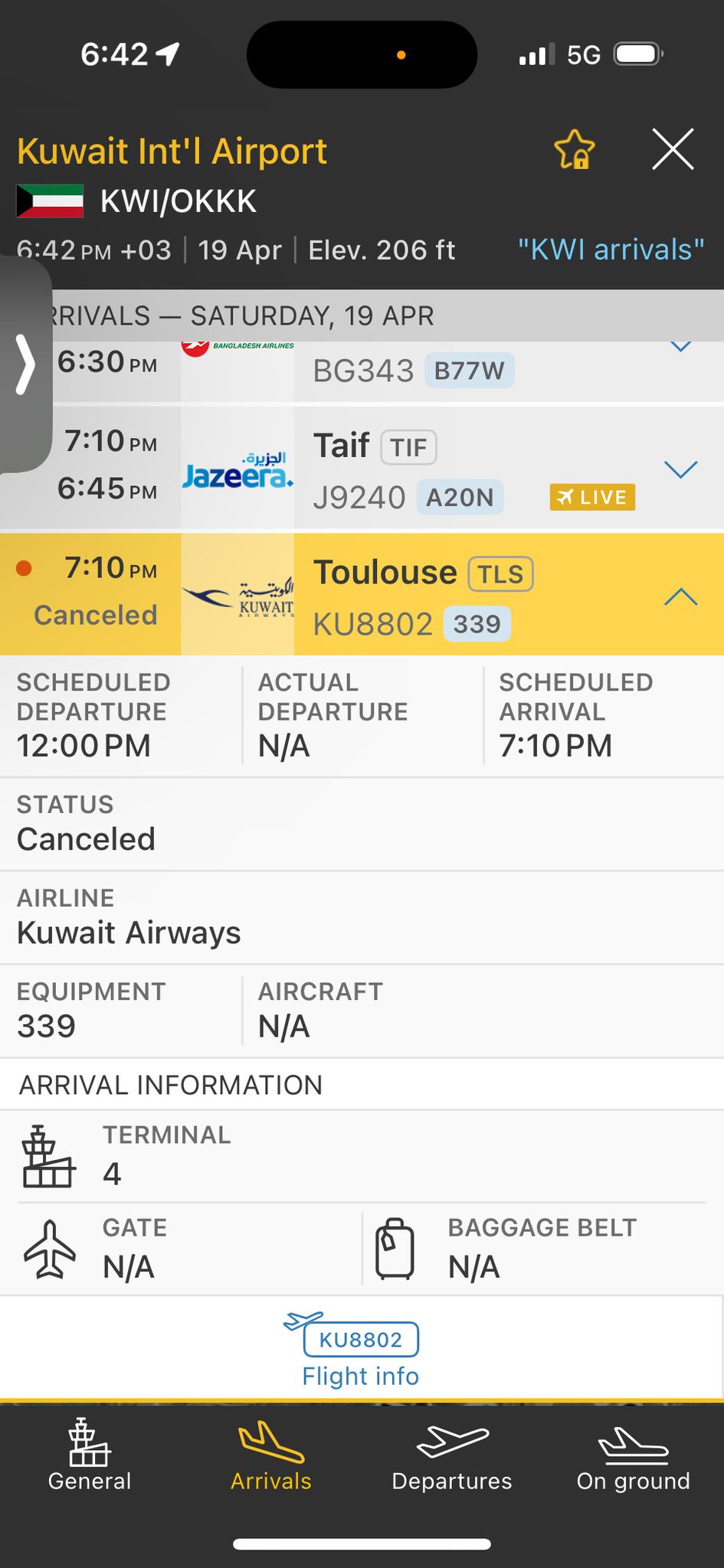The width and height of the screenshot is (724, 1568).
Task: Switch to the Departures tab
Action: point(452,1458)
